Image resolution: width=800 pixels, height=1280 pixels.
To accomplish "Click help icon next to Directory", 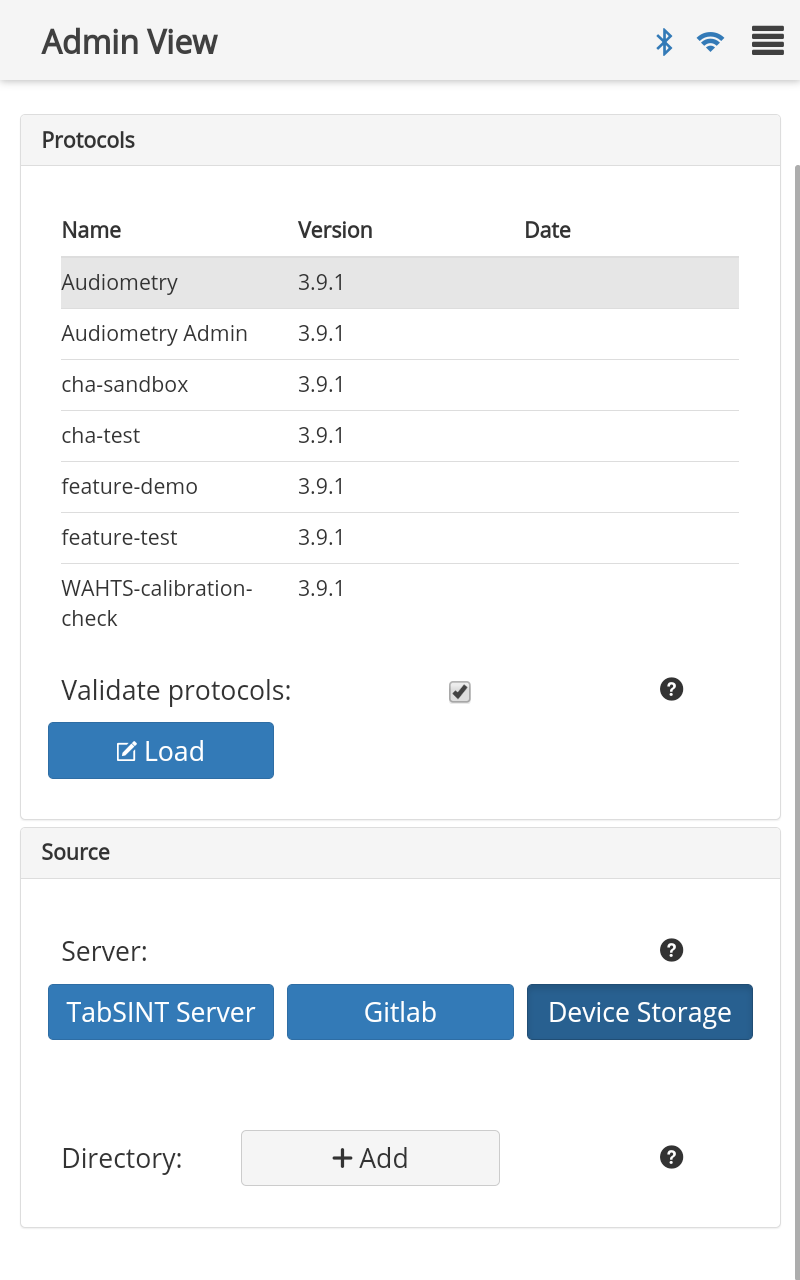I will click(671, 1157).
